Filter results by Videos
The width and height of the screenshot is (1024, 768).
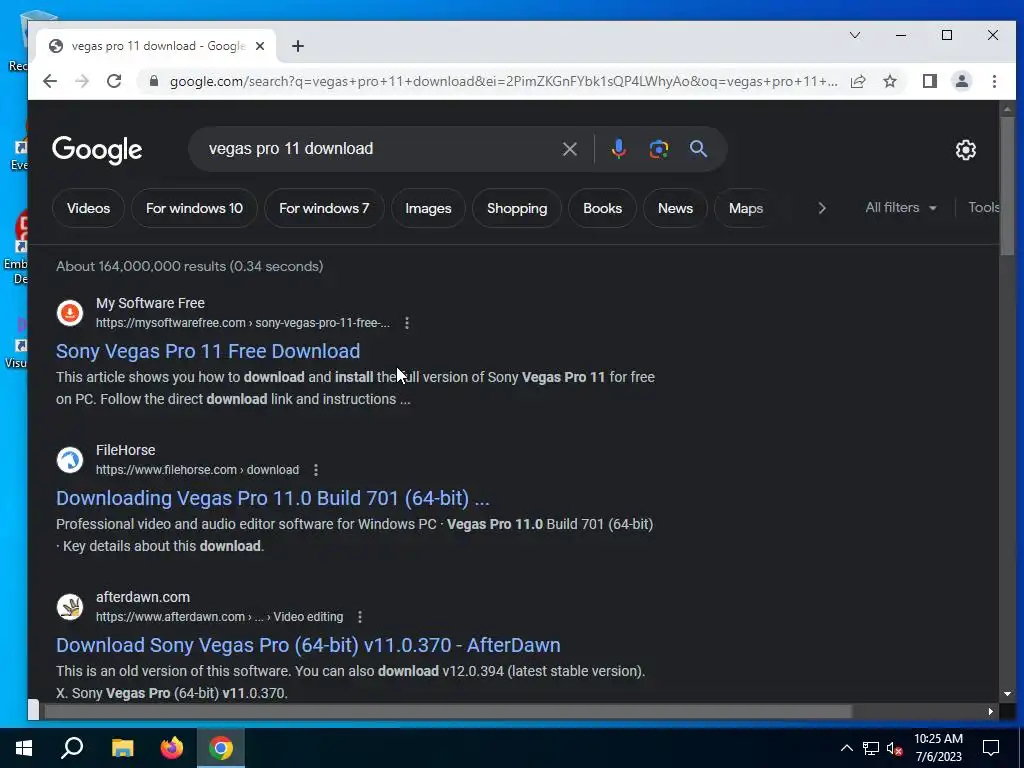pos(88,208)
